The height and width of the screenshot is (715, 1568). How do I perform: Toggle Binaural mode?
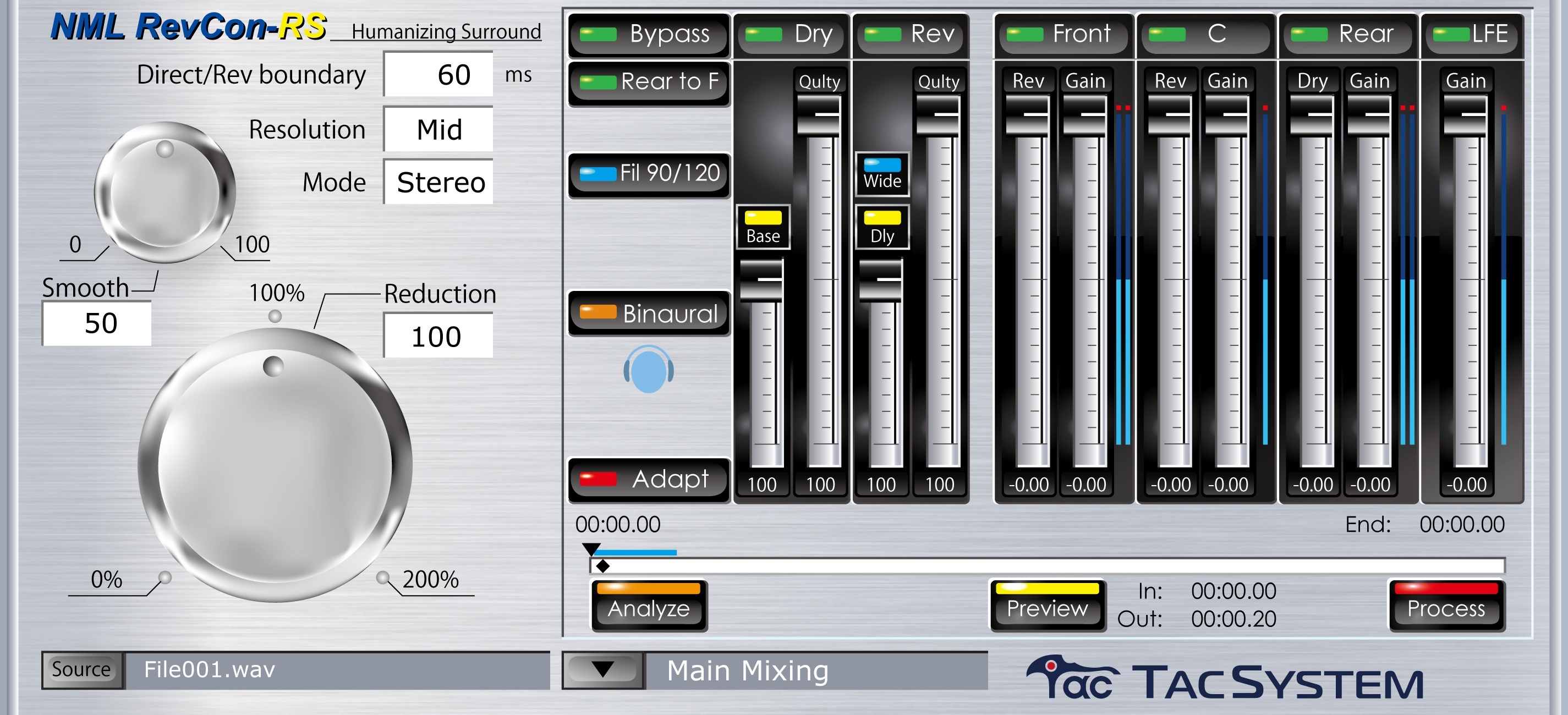[x=649, y=313]
